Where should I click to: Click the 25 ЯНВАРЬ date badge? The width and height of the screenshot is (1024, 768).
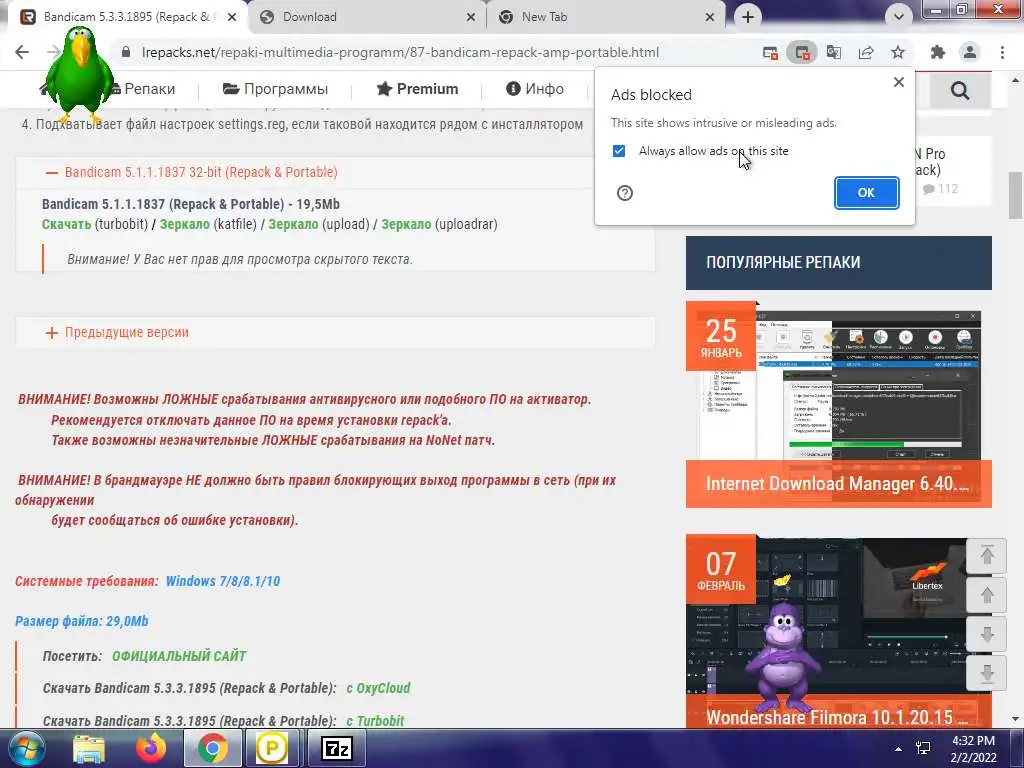(721, 337)
